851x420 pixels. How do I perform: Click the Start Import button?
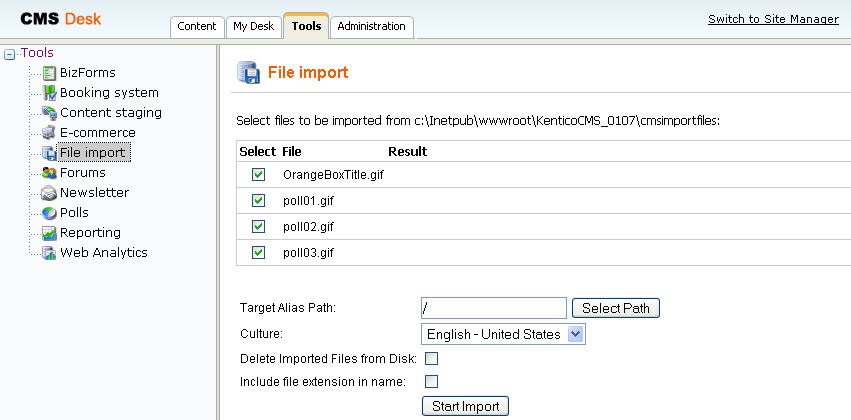pyautogui.click(x=466, y=406)
